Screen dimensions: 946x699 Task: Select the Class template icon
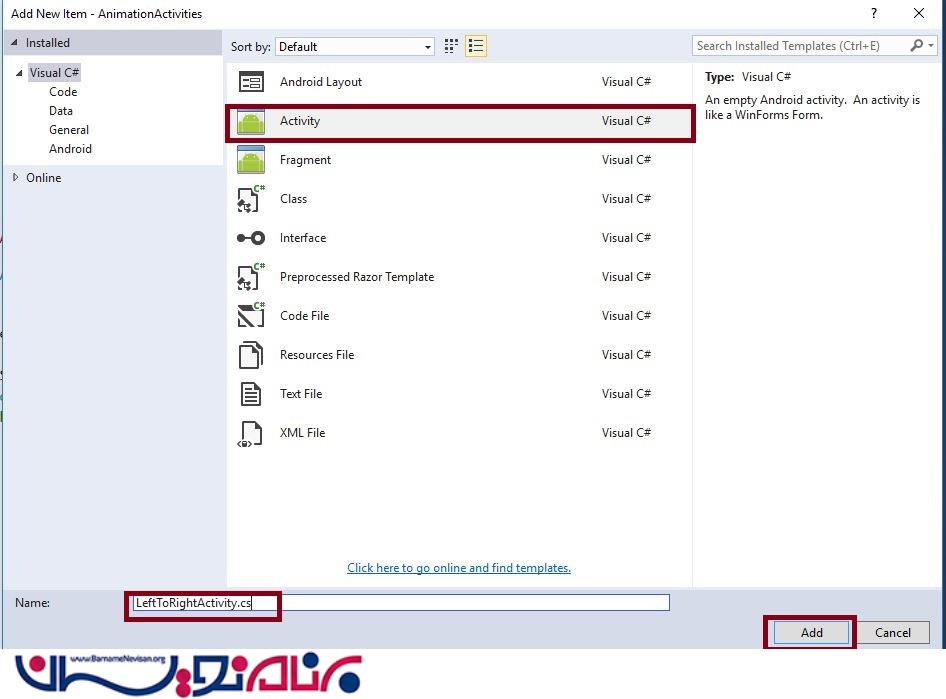tap(251, 199)
